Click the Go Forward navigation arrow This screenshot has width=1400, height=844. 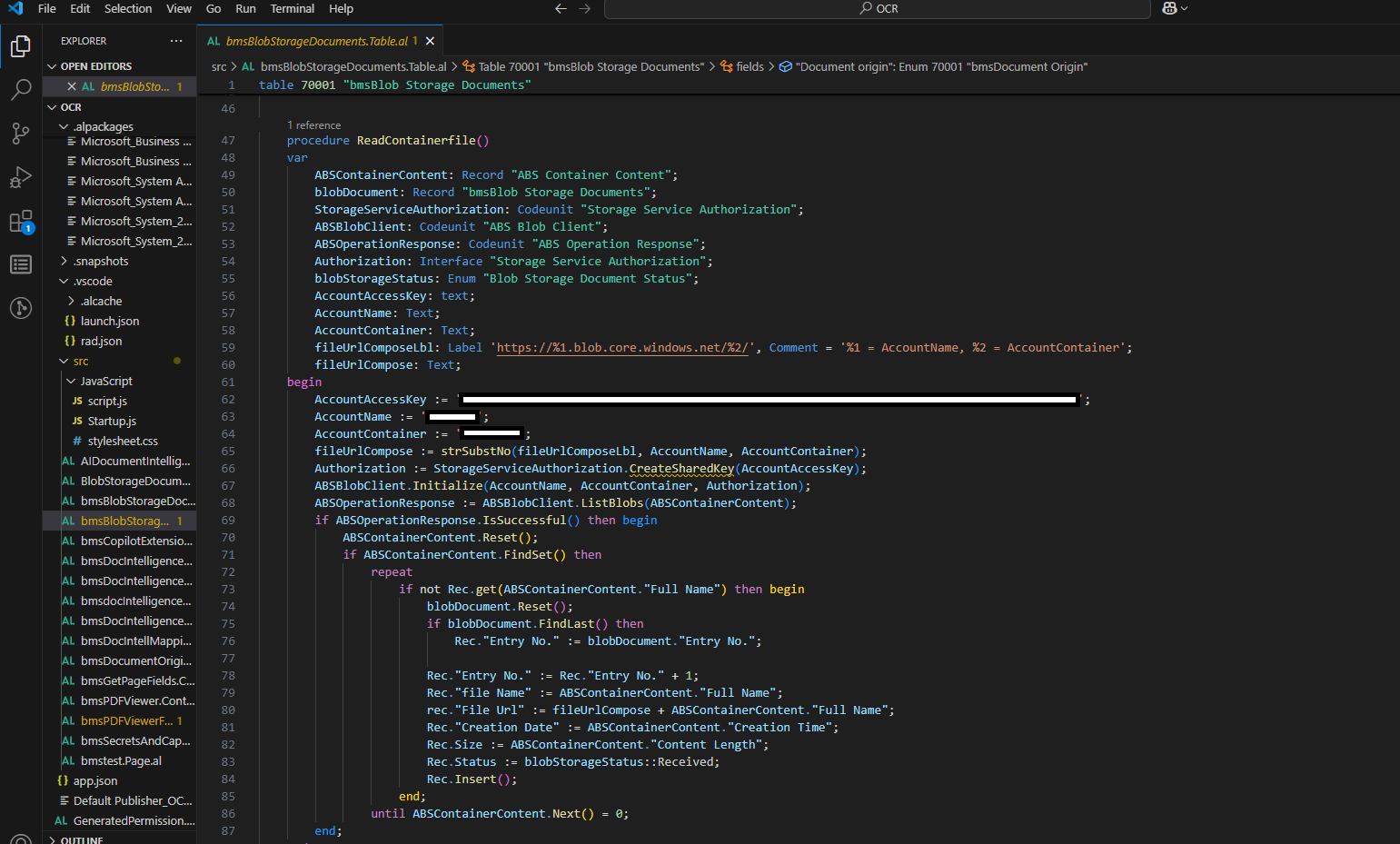pyautogui.click(x=585, y=9)
